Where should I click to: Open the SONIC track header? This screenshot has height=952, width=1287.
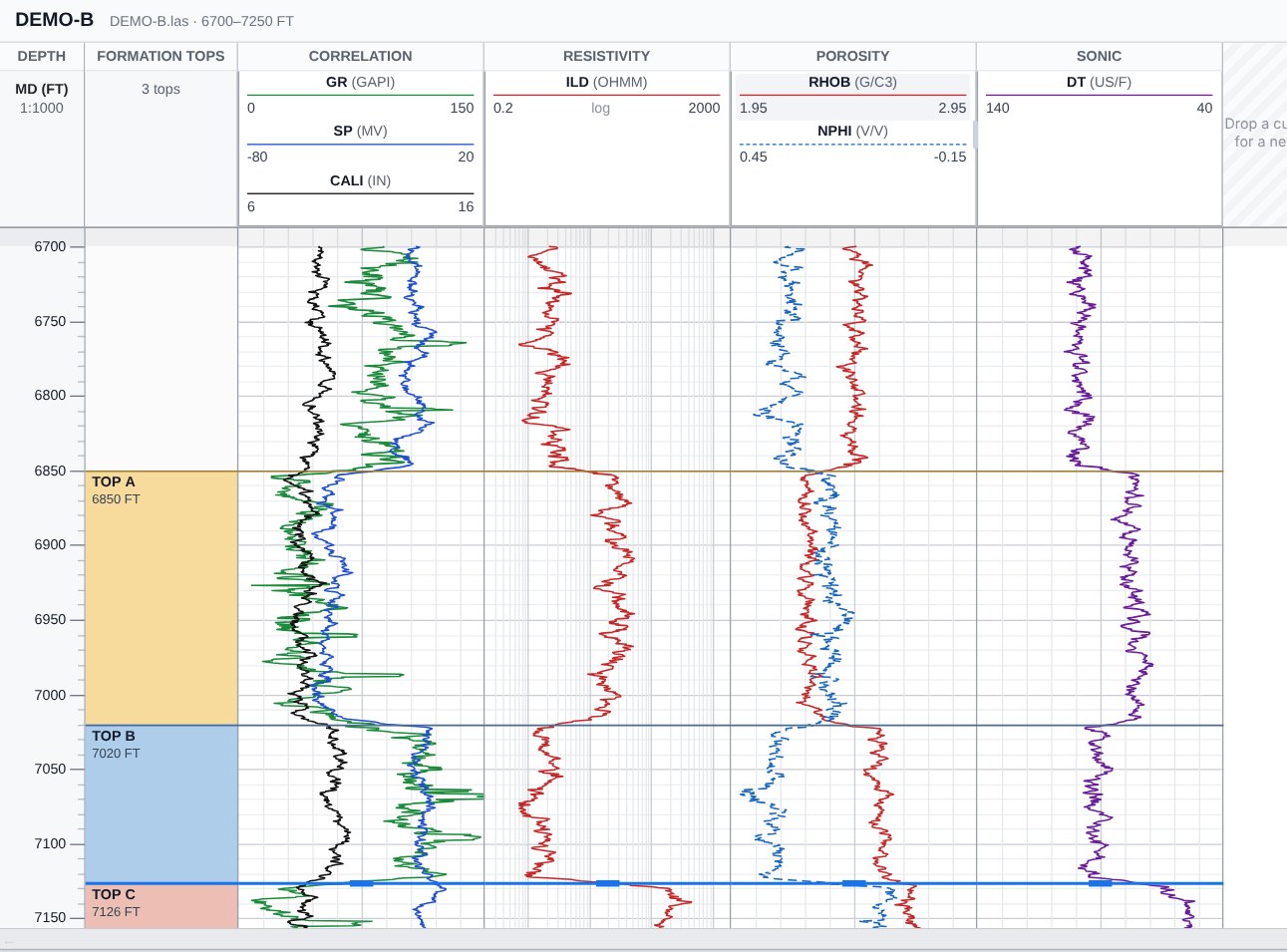[x=1099, y=56]
